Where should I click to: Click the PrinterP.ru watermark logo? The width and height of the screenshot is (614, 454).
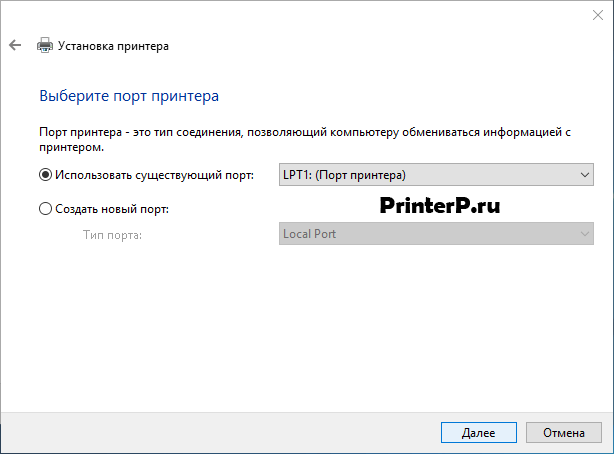[440, 205]
